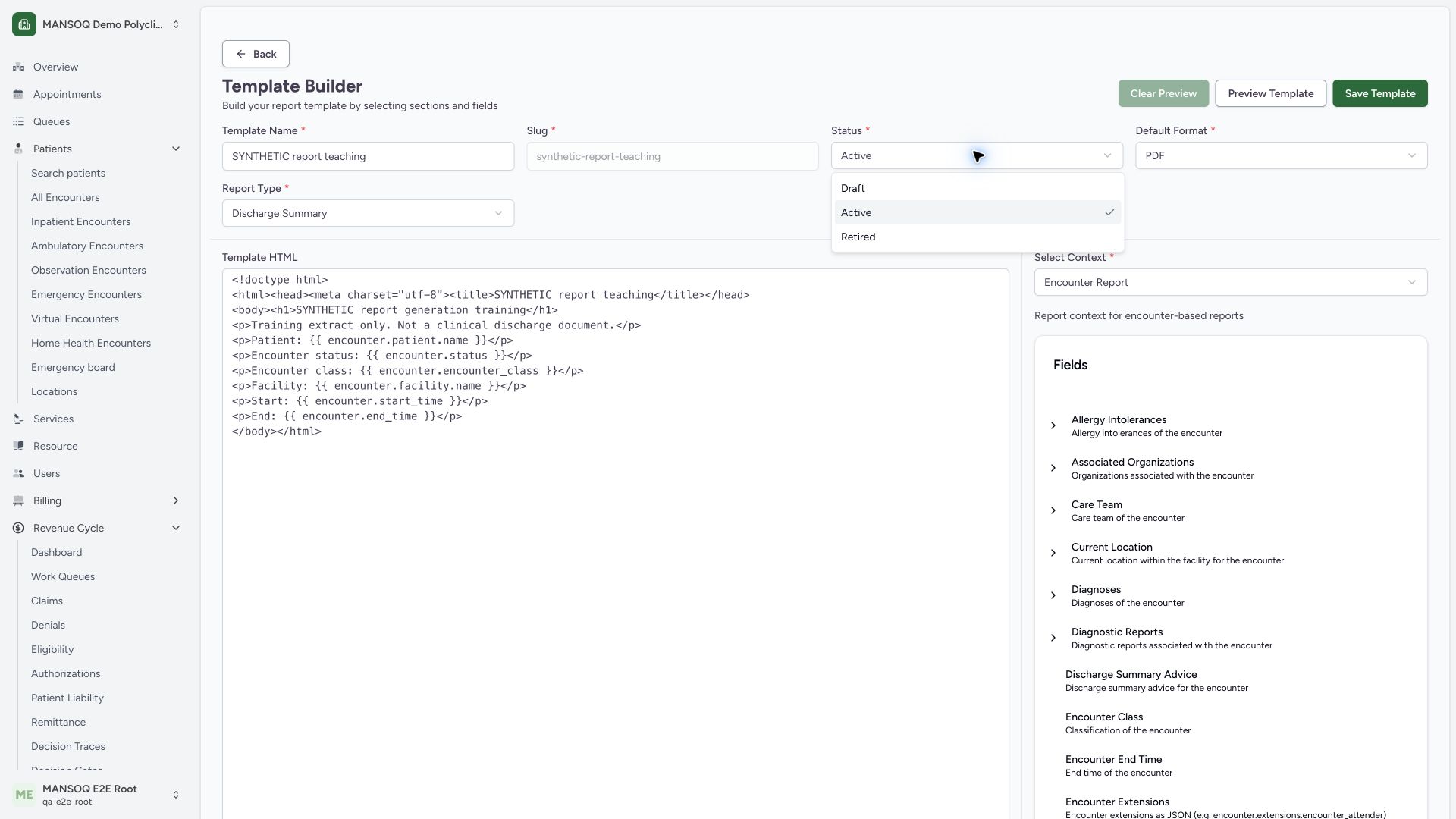Open the Report Type dropdown
1456x819 pixels.
368,213
